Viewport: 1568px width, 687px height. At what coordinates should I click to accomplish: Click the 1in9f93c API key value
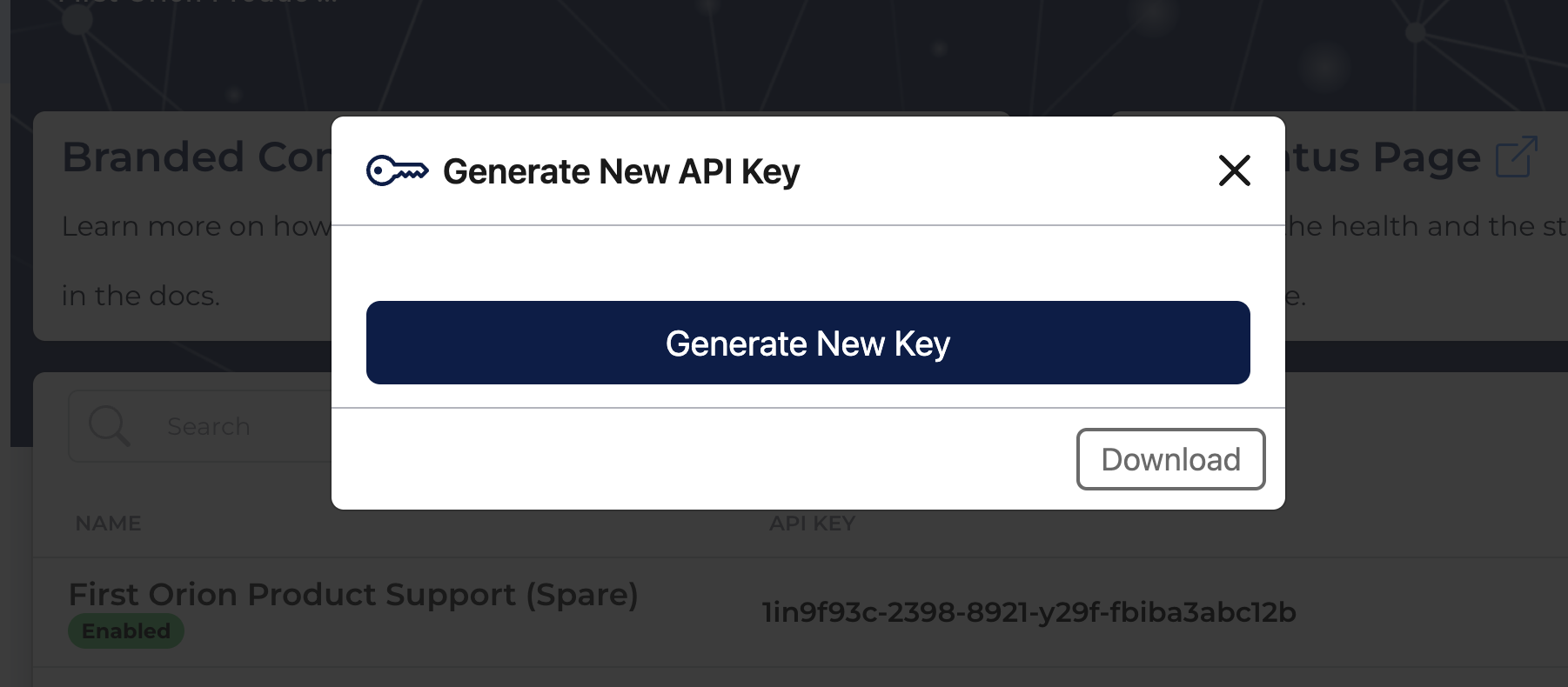tap(1029, 612)
